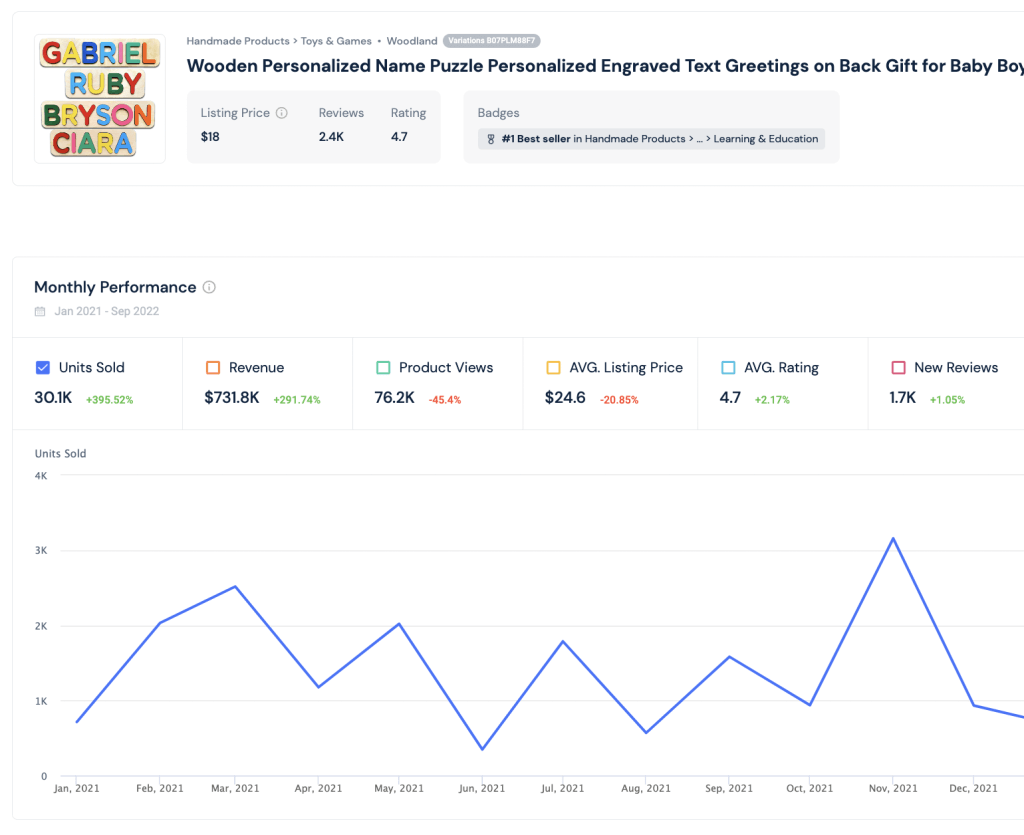Click the Aug, 2021 axis label
1024x835 pixels.
click(646, 789)
